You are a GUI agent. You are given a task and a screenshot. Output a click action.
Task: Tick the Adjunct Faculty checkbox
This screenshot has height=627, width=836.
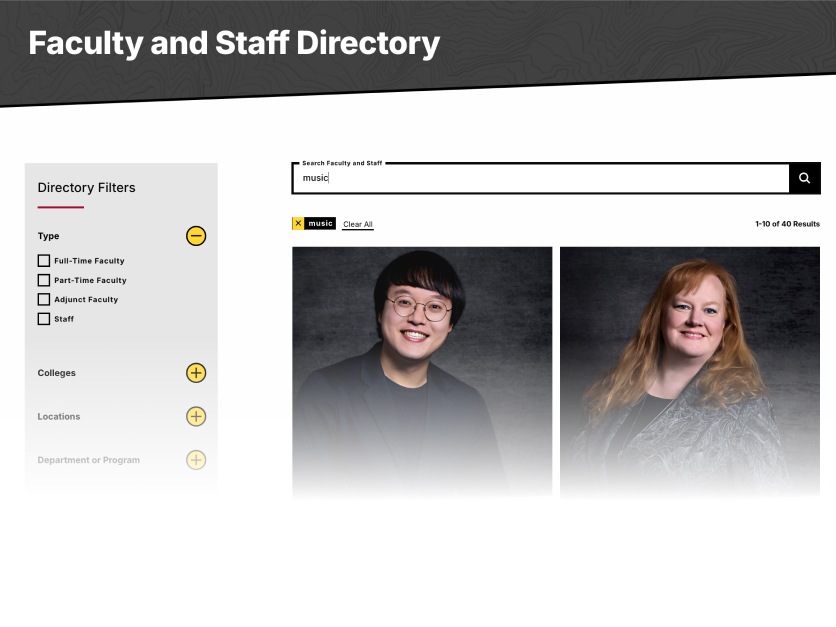click(x=44, y=299)
